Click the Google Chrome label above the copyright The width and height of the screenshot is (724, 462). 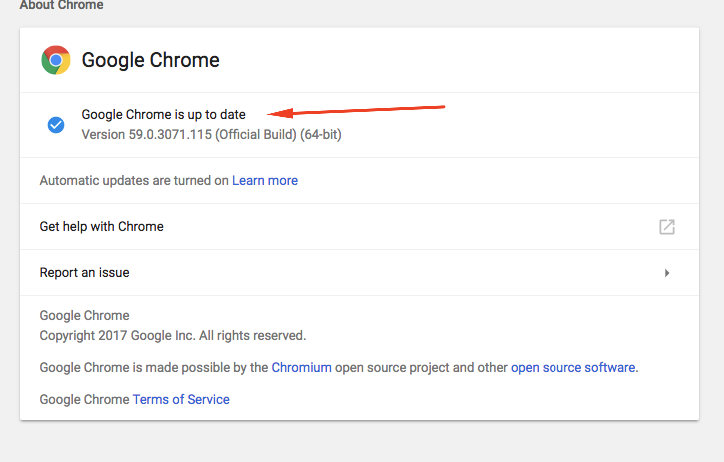(84, 316)
